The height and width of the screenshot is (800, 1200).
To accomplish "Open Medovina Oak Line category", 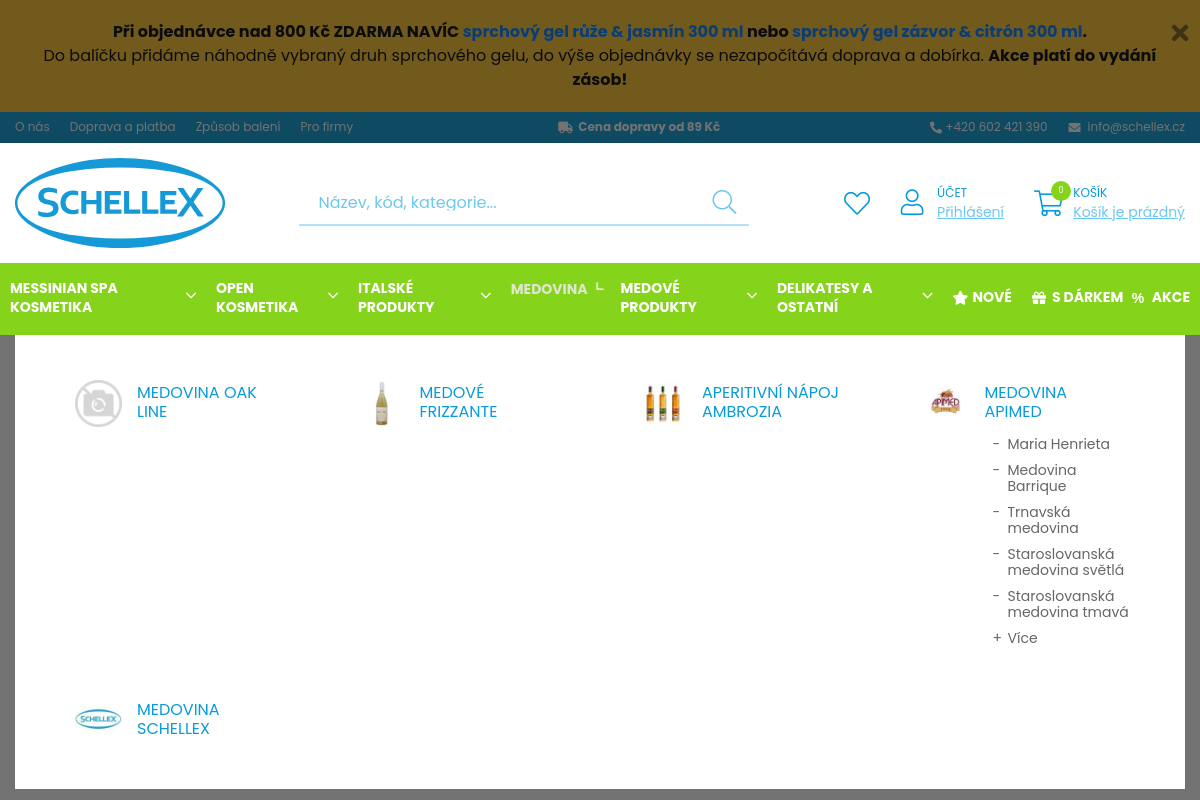I will coord(197,402).
